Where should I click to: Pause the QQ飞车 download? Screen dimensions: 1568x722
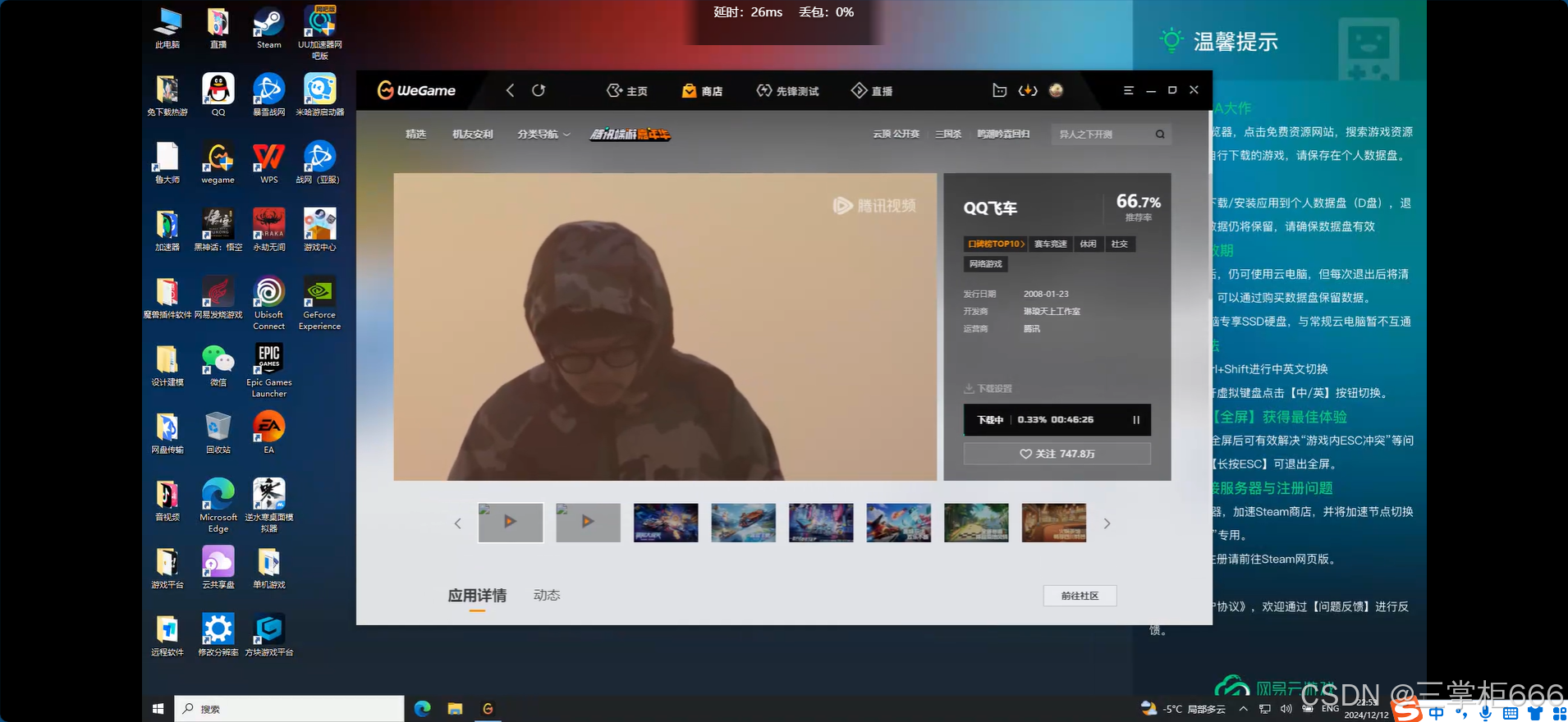[x=1136, y=419]
